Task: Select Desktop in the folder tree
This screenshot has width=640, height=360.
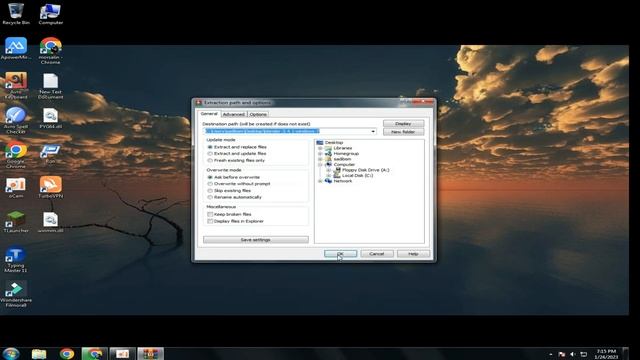Action: pyautogui.click(x=334, y=142)
